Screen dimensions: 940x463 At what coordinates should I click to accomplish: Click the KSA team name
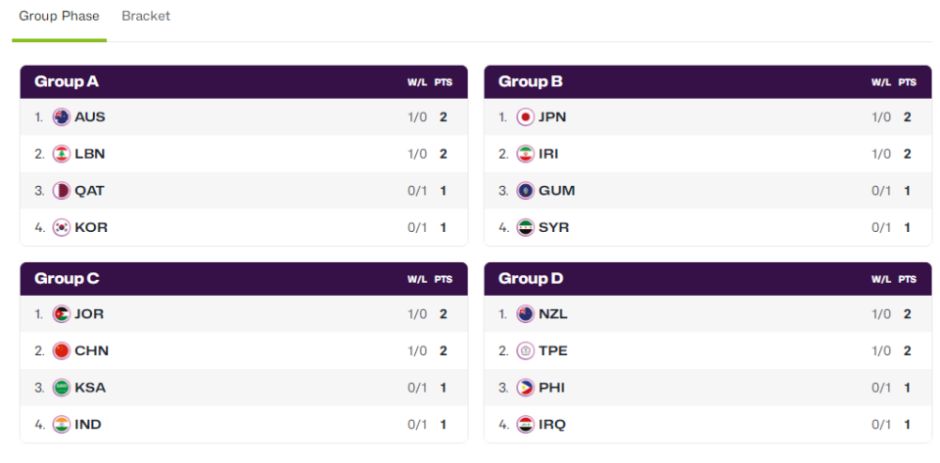pos(90,388)
